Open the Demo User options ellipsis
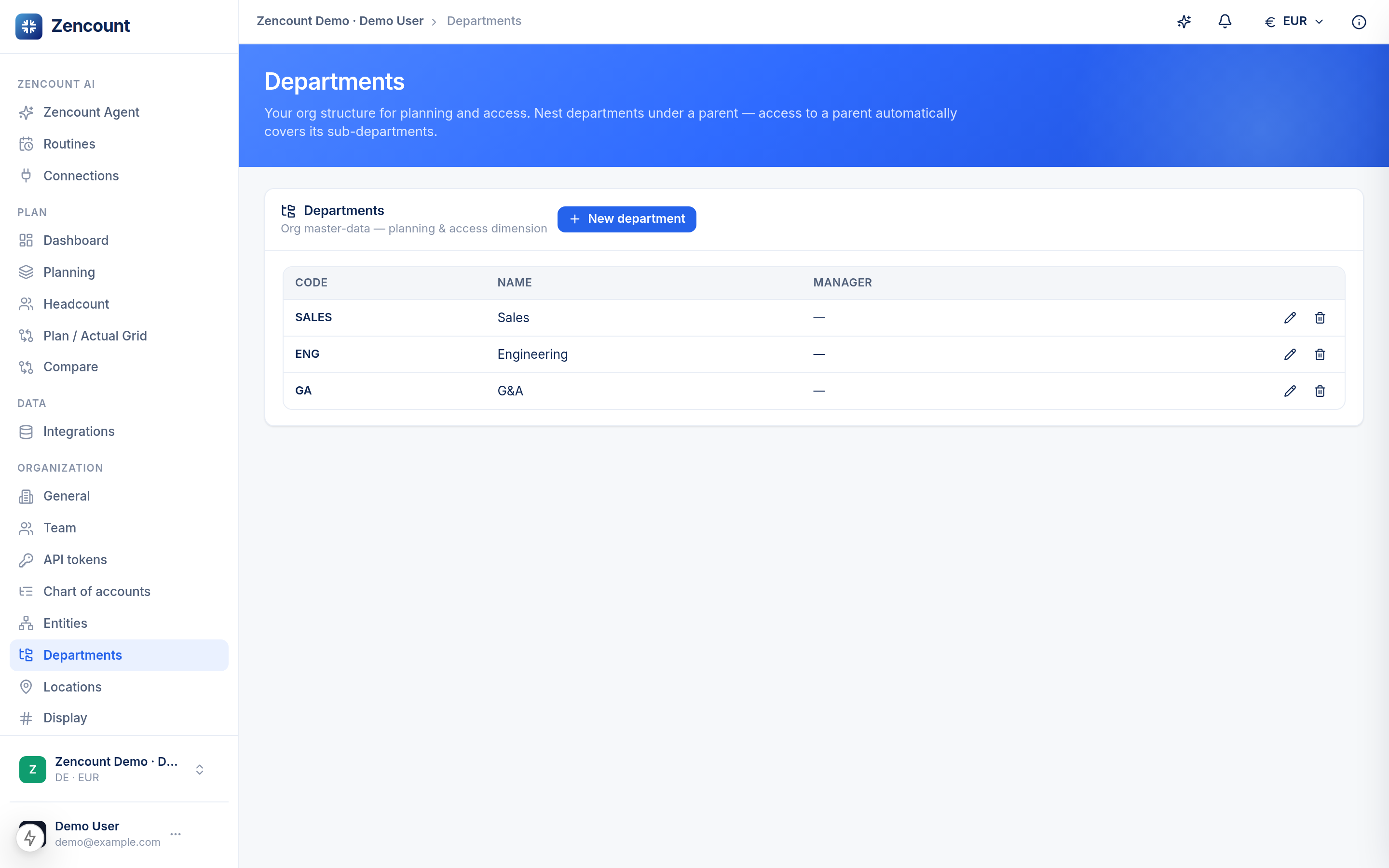This screenshot has height=868, width=1389. [x=176, y=834]
